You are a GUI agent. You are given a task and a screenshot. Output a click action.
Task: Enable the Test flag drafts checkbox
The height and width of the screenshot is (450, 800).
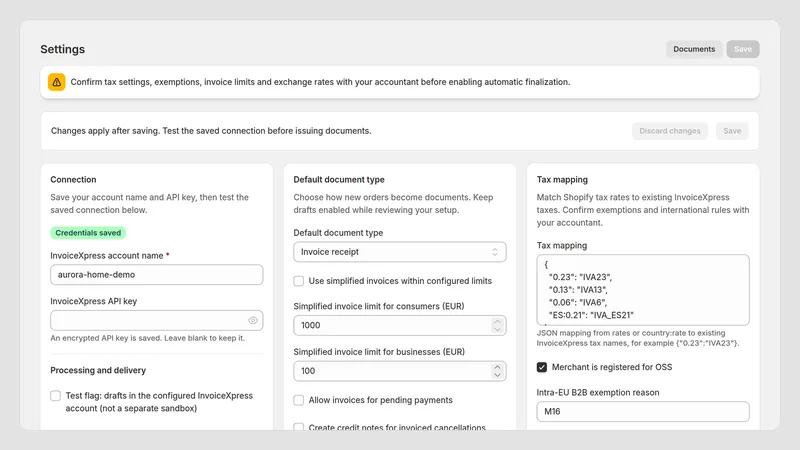click(56, 396)
